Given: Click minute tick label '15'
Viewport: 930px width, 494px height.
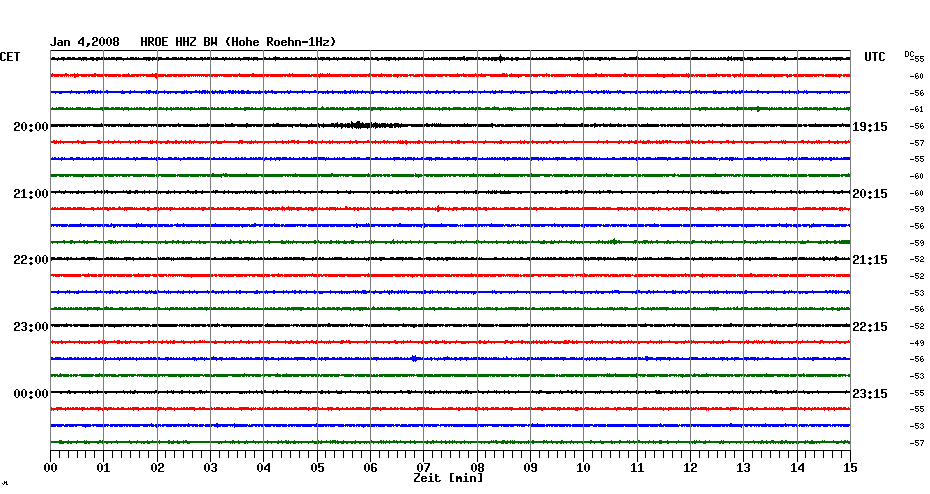Looking at the screenshot, I should 850,468.
